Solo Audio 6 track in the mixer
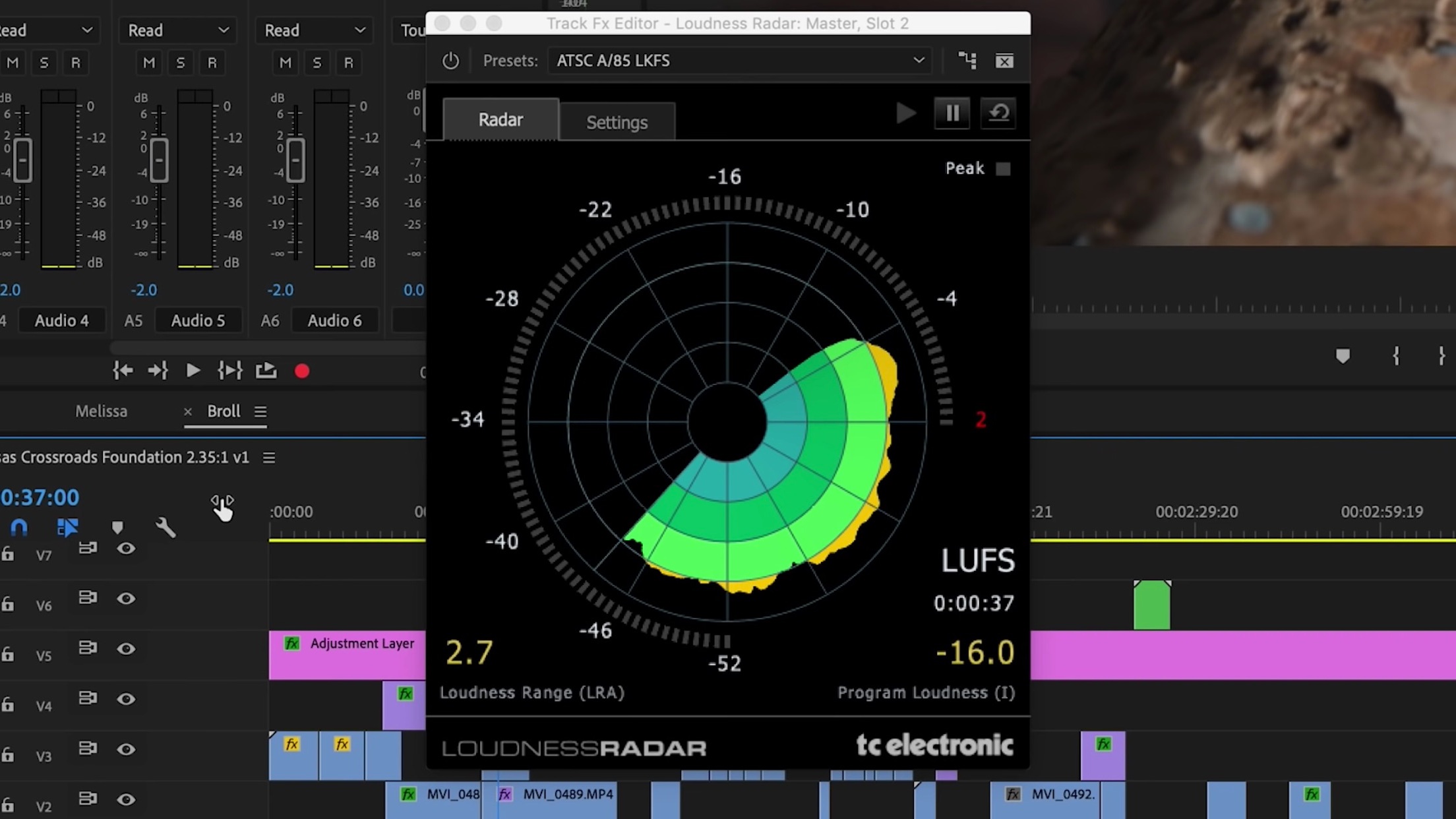 click(x=317, y=63)
